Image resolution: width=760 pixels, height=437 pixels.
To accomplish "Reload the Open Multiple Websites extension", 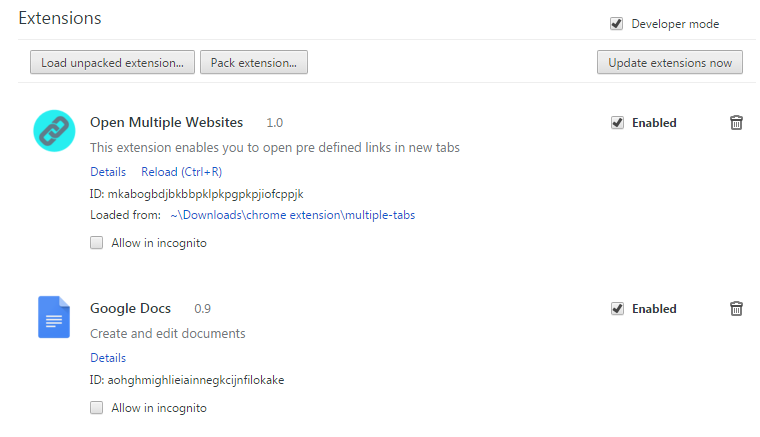I will click(181, 172).
